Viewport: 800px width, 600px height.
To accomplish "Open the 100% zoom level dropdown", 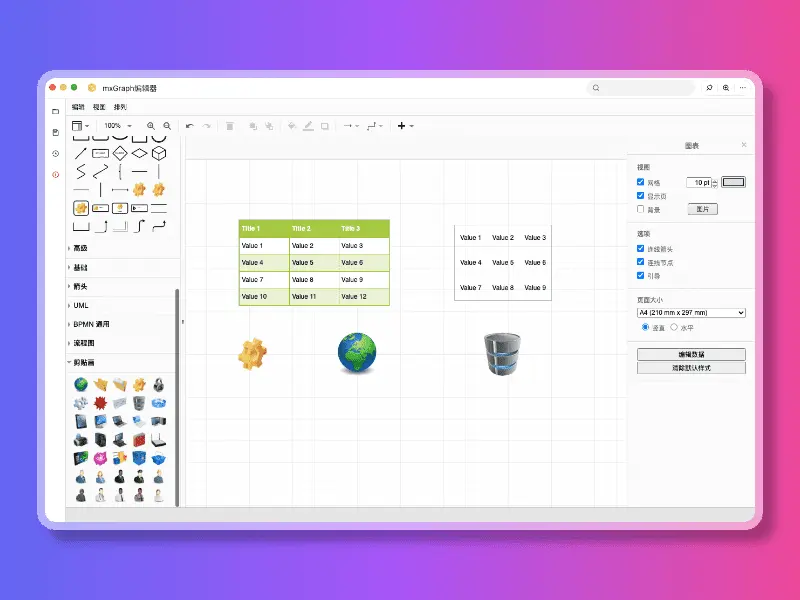I will point(118,126).
